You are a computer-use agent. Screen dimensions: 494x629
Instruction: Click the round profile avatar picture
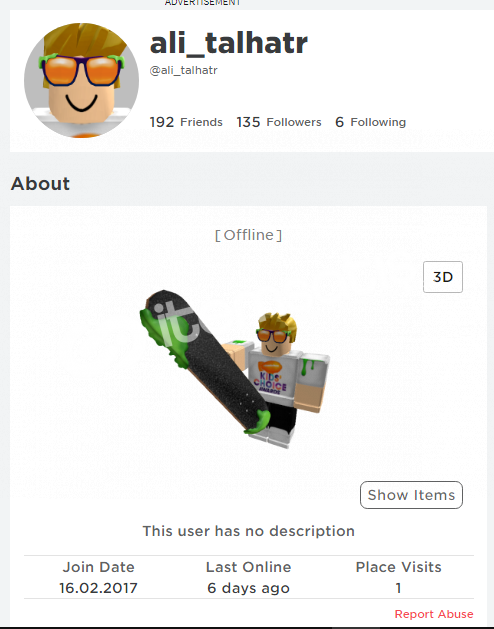(81, 80)
